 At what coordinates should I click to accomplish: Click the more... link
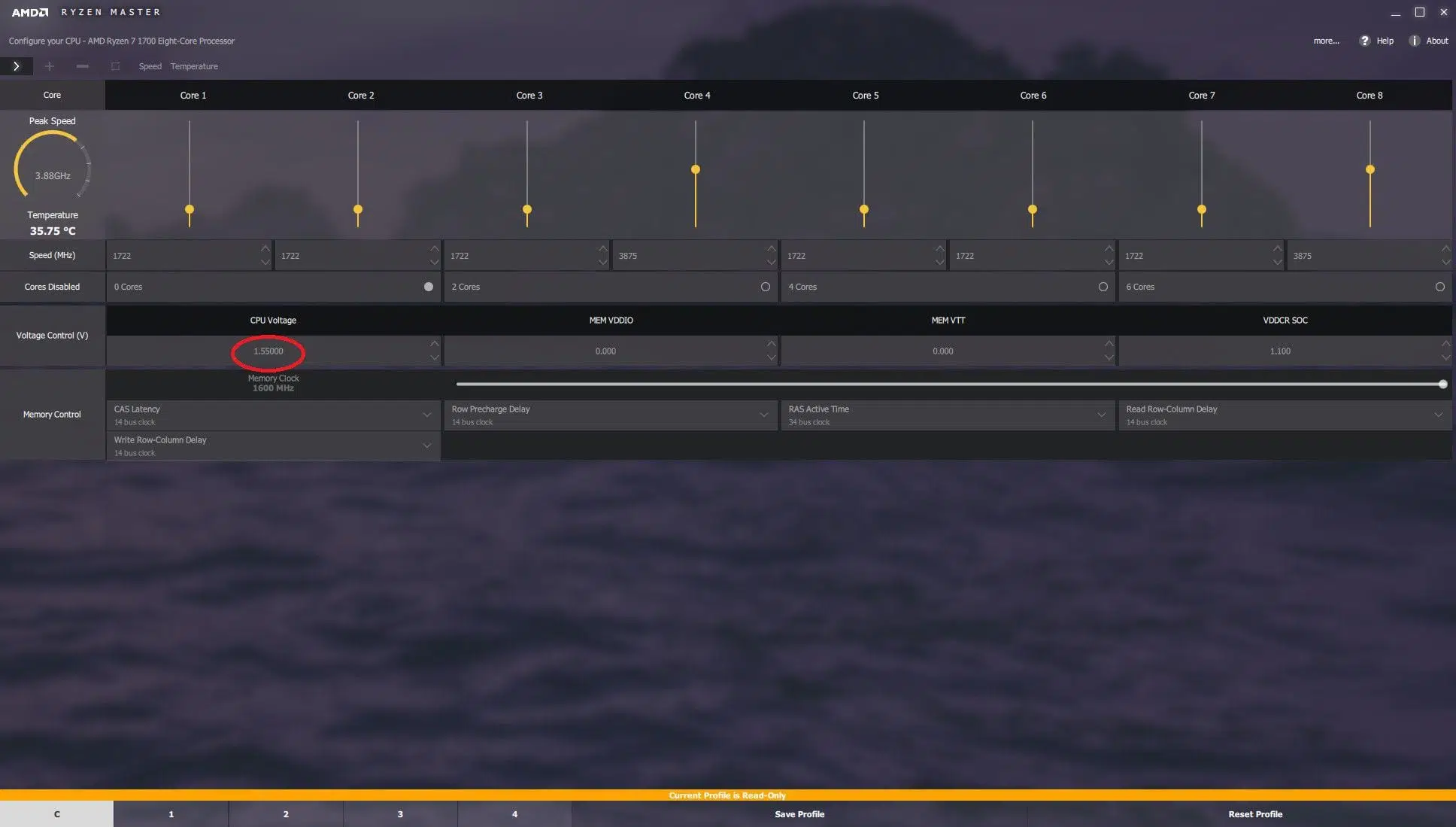click(x=1326, y=41)
